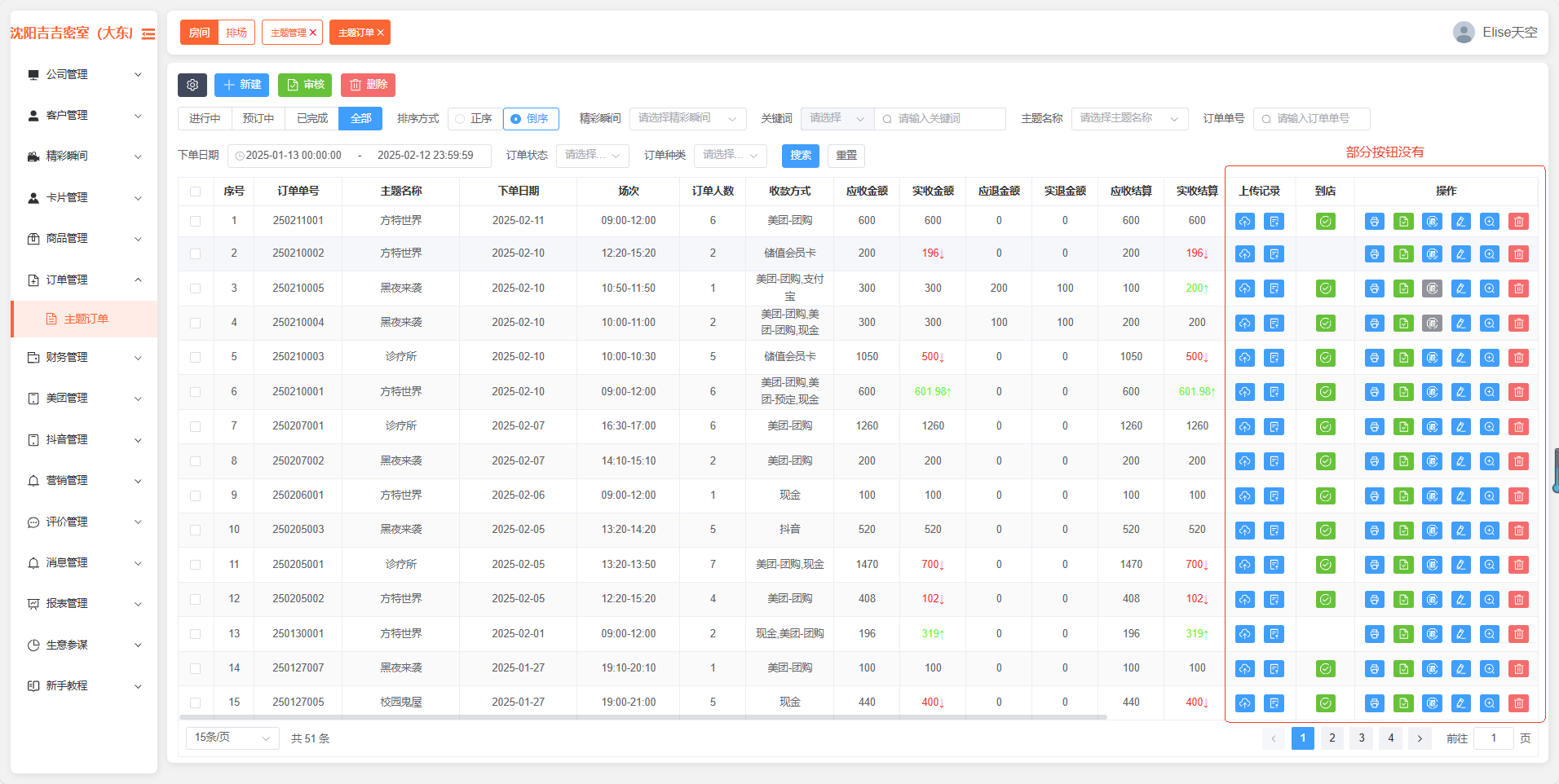Check the box for order 250207001
This screenshot has height=784, width=1559.
(195, 426)
